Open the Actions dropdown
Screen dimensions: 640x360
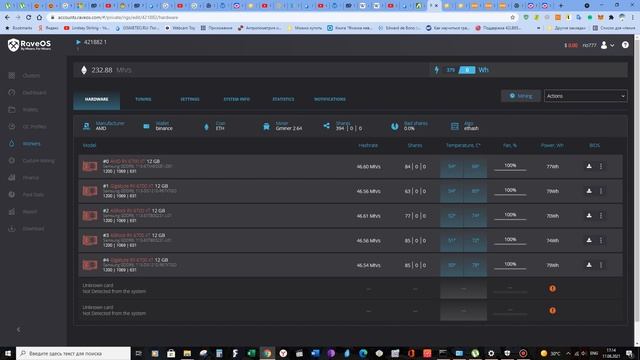pyautogui.click(x=585, y=96)
